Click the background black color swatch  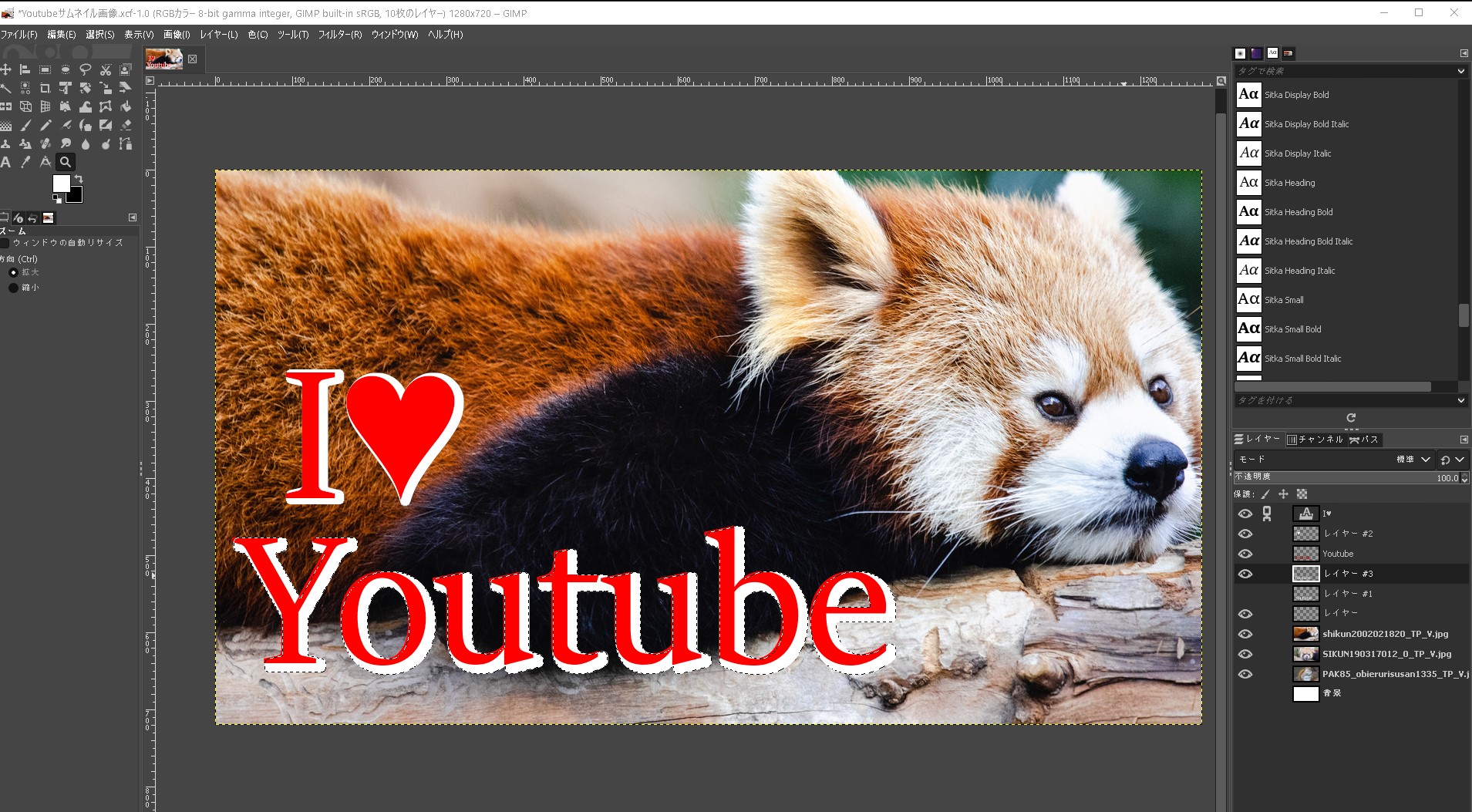(76, 195)
